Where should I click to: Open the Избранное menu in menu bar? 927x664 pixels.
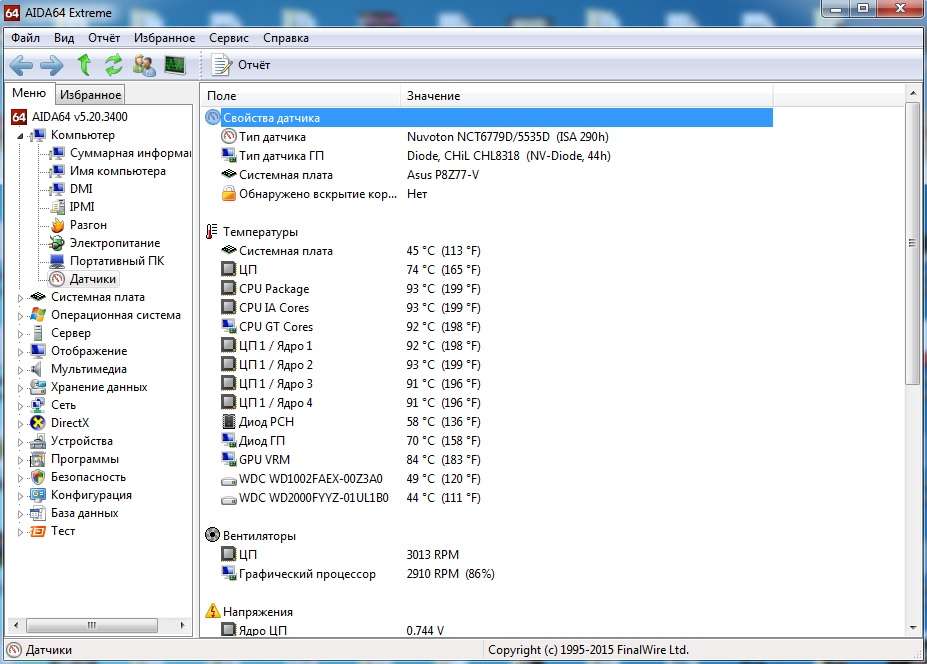click(x=164, y=38)
